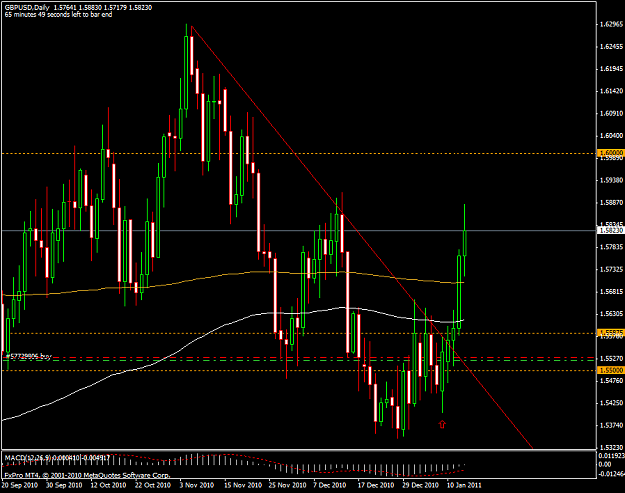625x493 pixels.
Task: Click the 1.53740 price axis label
Action: [611, 425]
